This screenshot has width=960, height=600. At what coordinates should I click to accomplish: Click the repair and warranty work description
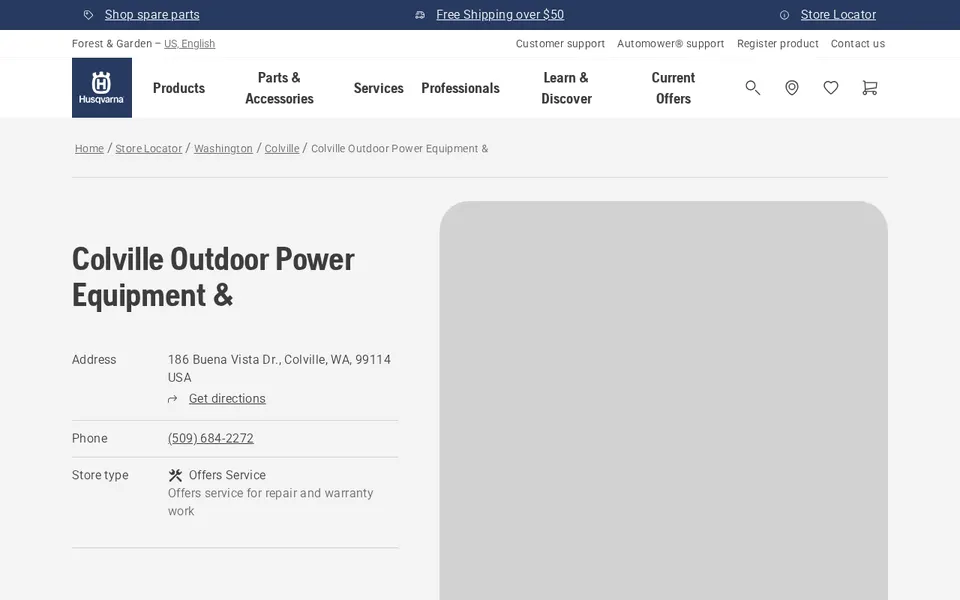tap(271, 502)
